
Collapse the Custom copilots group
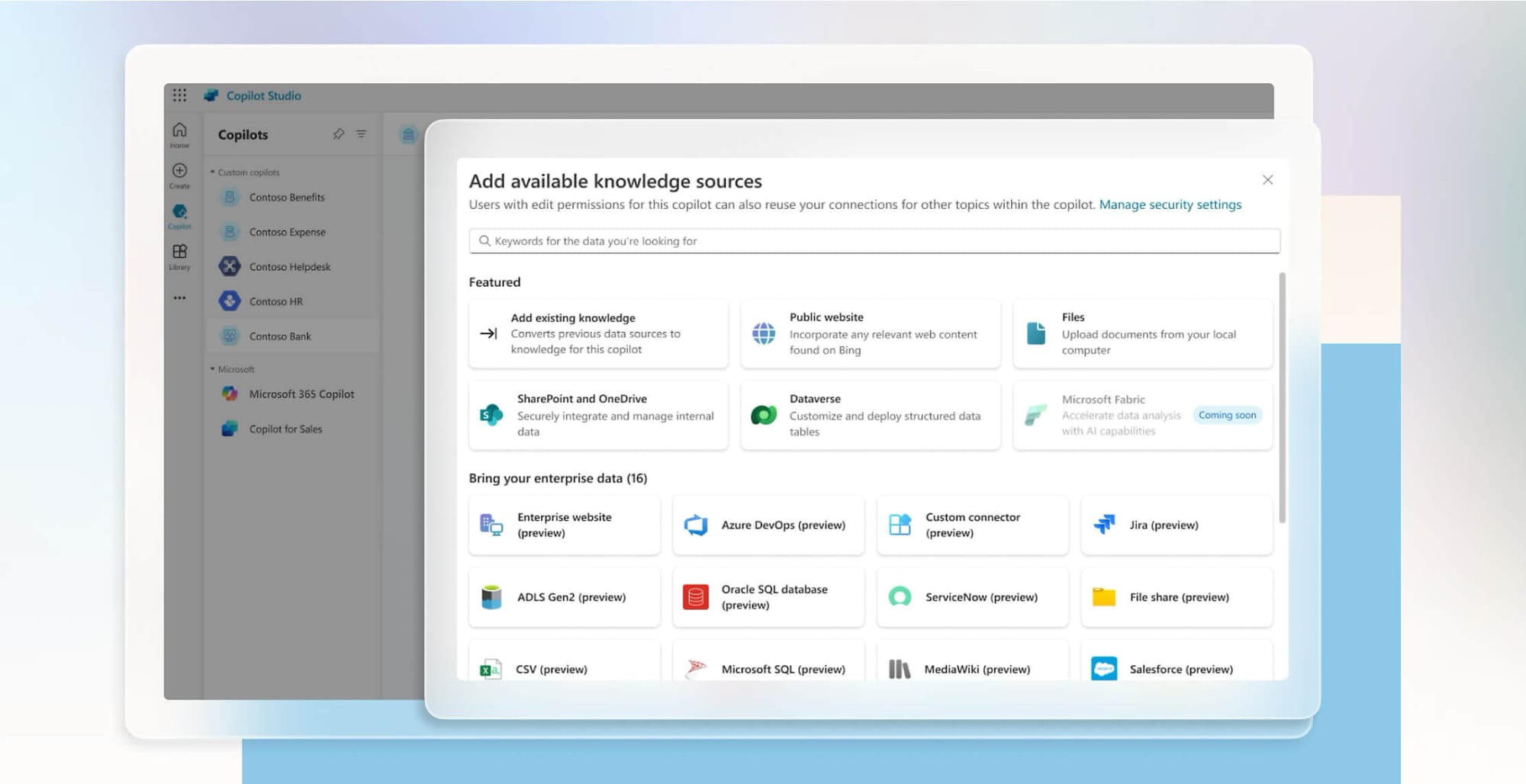coord(212,172)
